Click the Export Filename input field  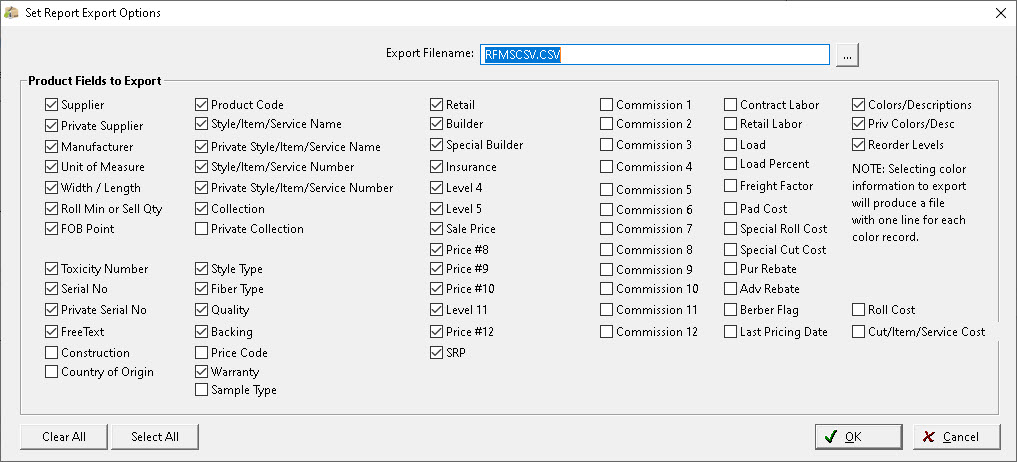click(x=654, y=55)
